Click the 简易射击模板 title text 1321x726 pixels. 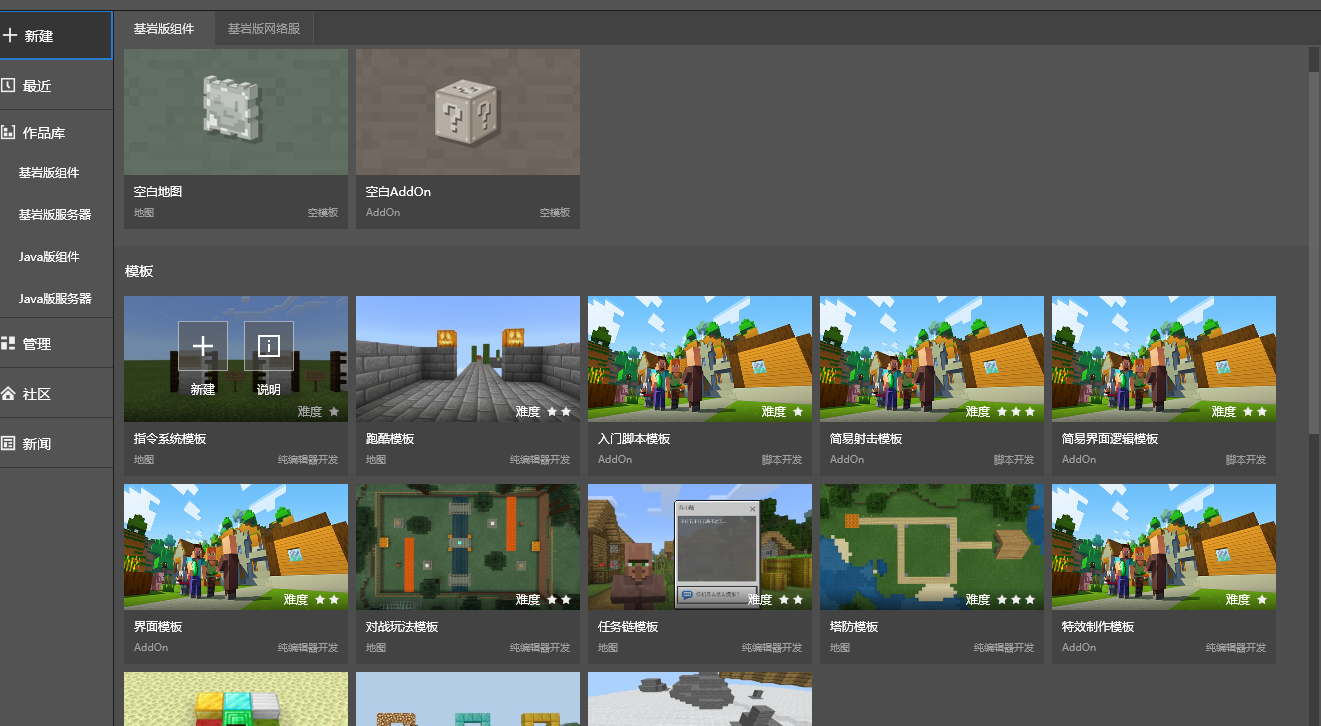866,439
